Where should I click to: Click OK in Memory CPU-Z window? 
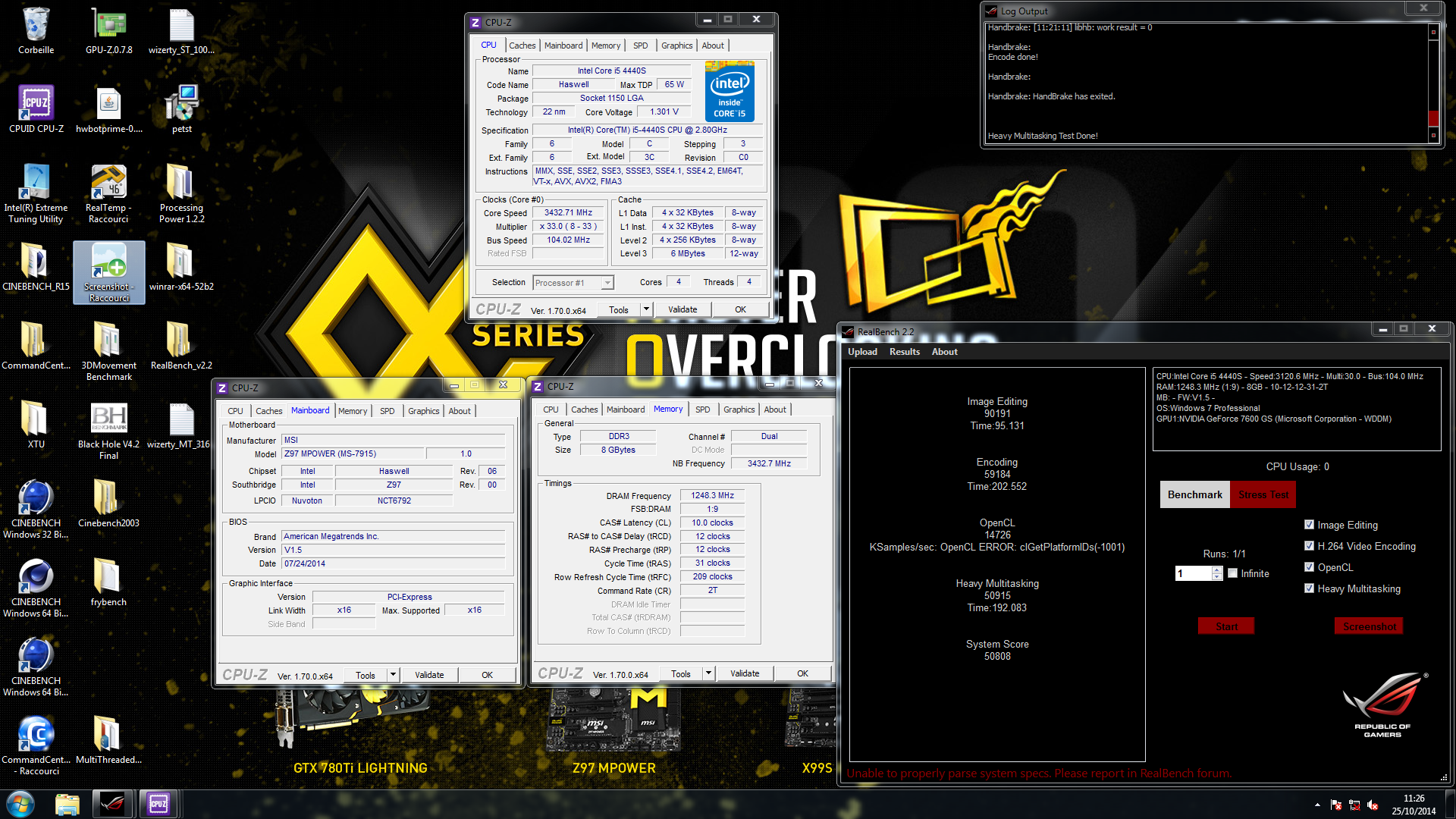click(802, 673)
